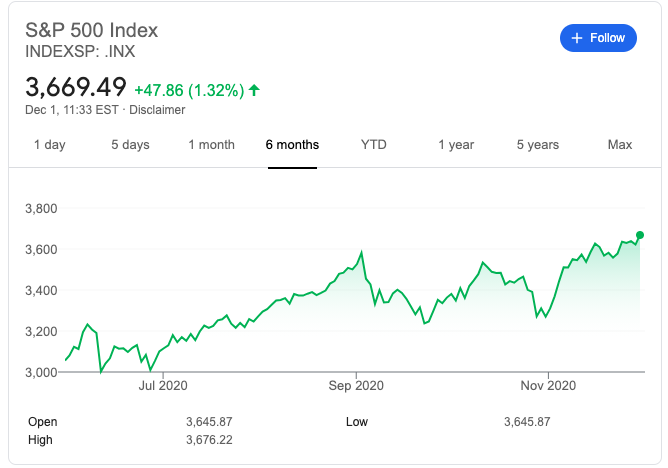This screenshot has height=468, width=668.
Task: Select the 5 years tab
Action: tap(538, 145)
